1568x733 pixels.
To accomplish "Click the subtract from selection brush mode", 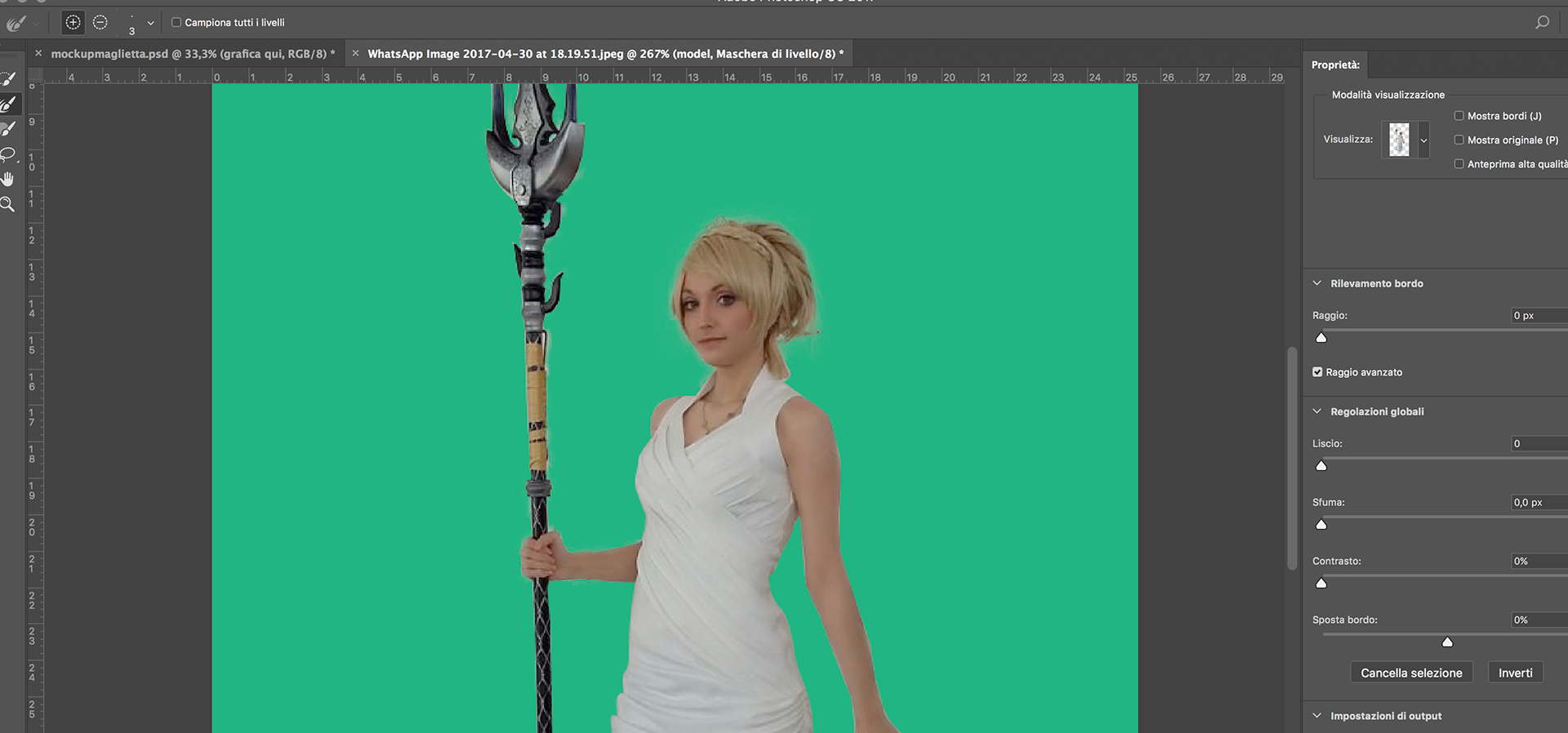I will click(x=100, y=23).
